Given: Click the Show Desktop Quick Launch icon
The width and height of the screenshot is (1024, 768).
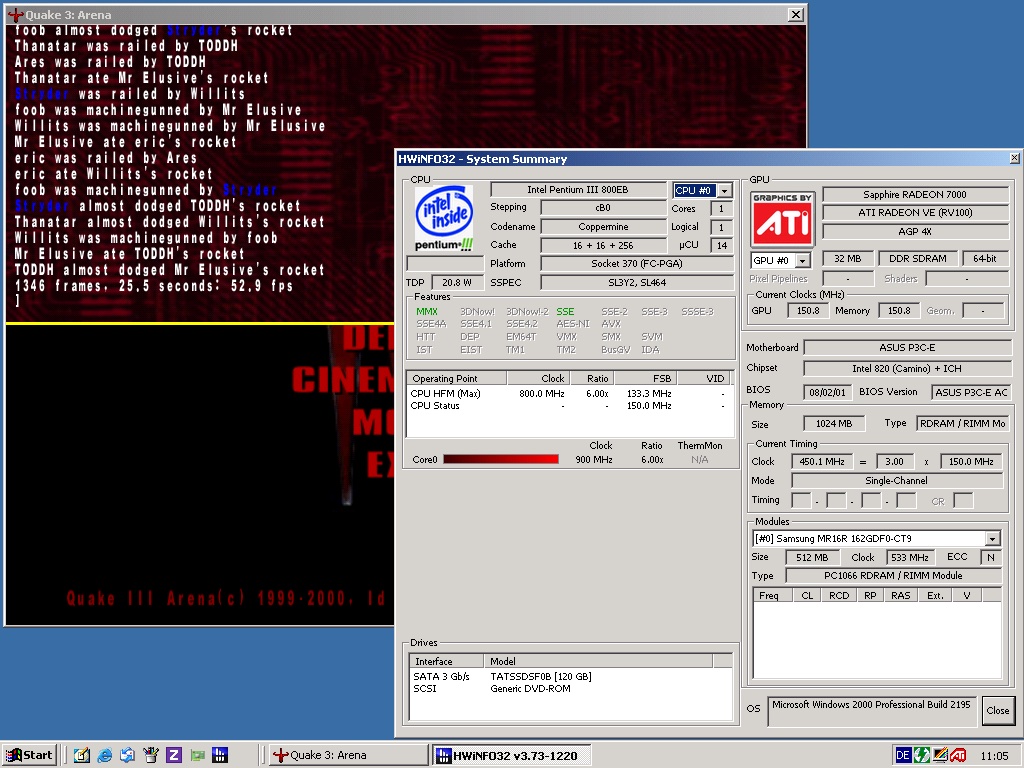Looking at the screenshot, I should click(x=82, y=754).
